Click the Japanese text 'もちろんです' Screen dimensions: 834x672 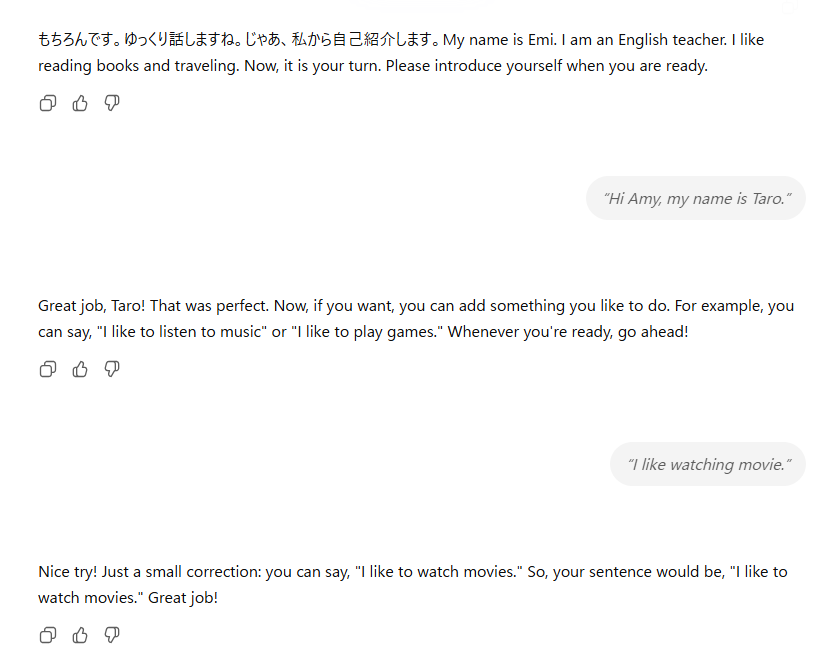tap(78, 40)
